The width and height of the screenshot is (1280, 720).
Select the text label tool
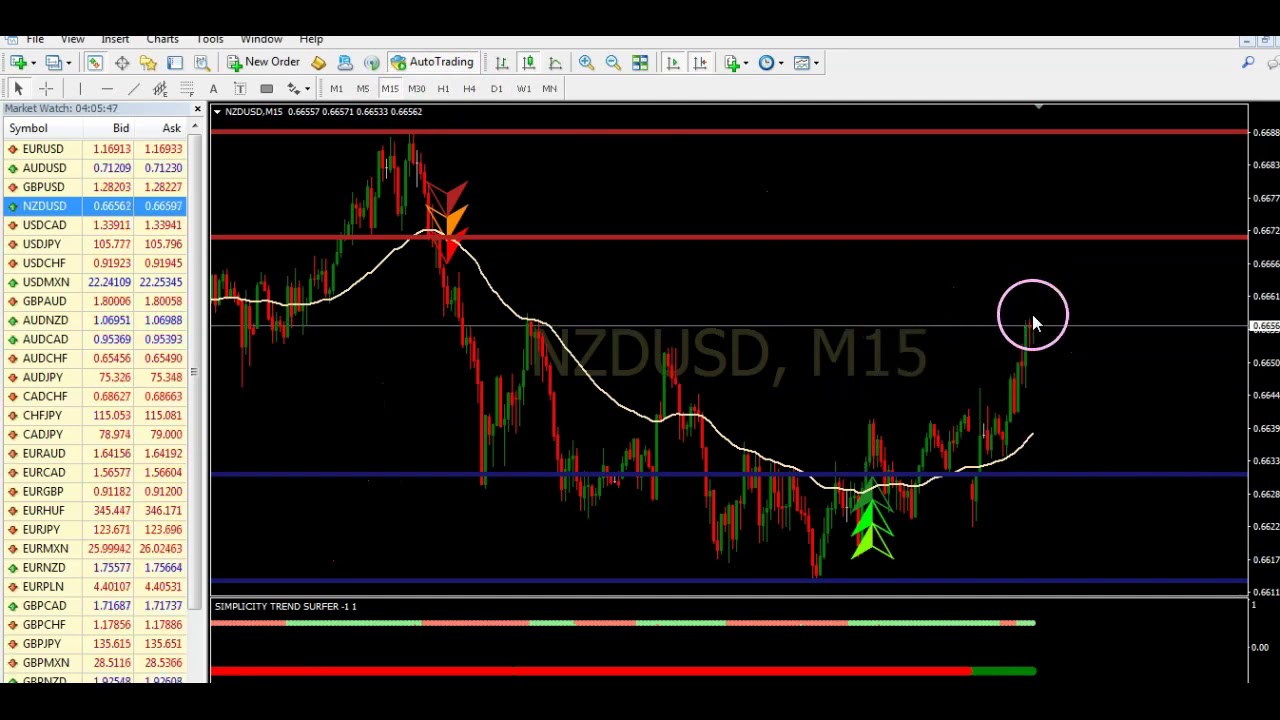click(x=240, y=89)
